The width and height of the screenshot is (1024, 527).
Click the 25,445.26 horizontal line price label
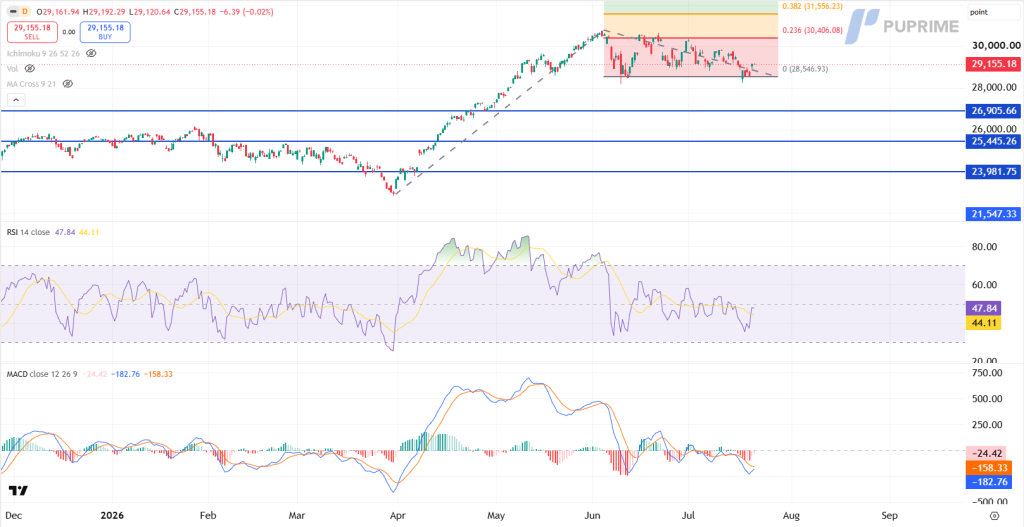click(x=992, y=141)
